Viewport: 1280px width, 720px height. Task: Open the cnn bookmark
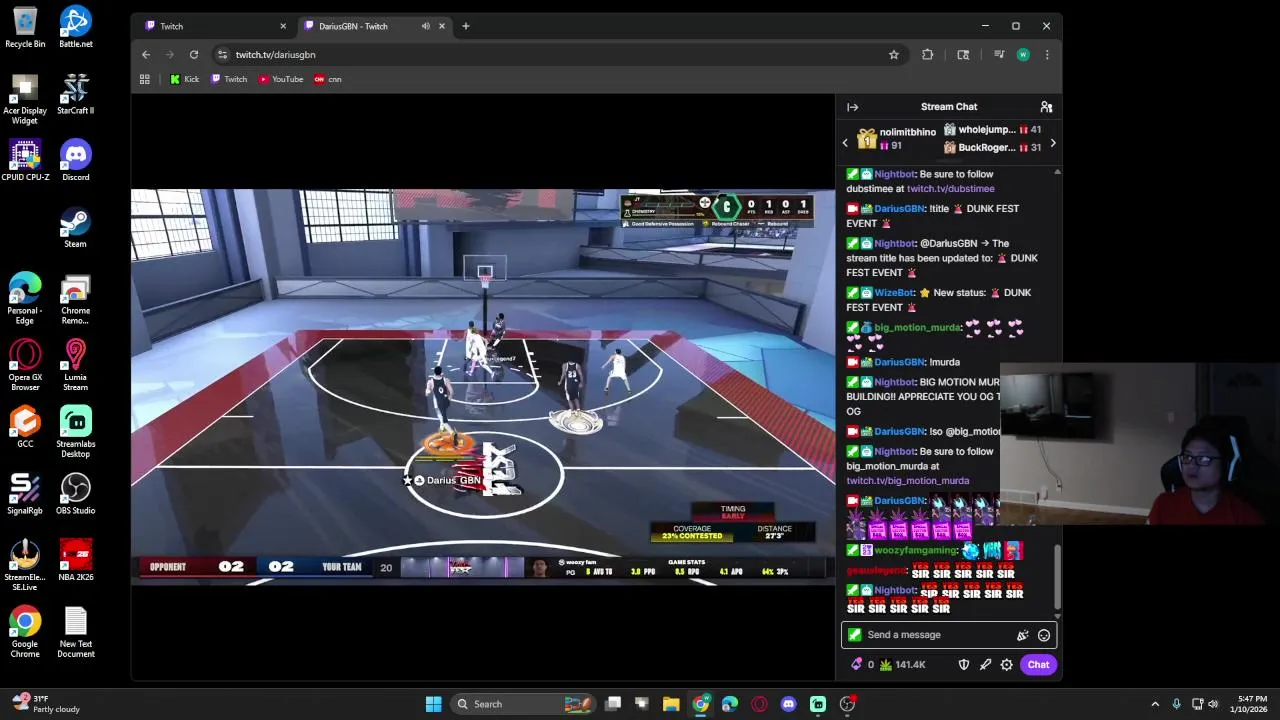coord(328,79)
